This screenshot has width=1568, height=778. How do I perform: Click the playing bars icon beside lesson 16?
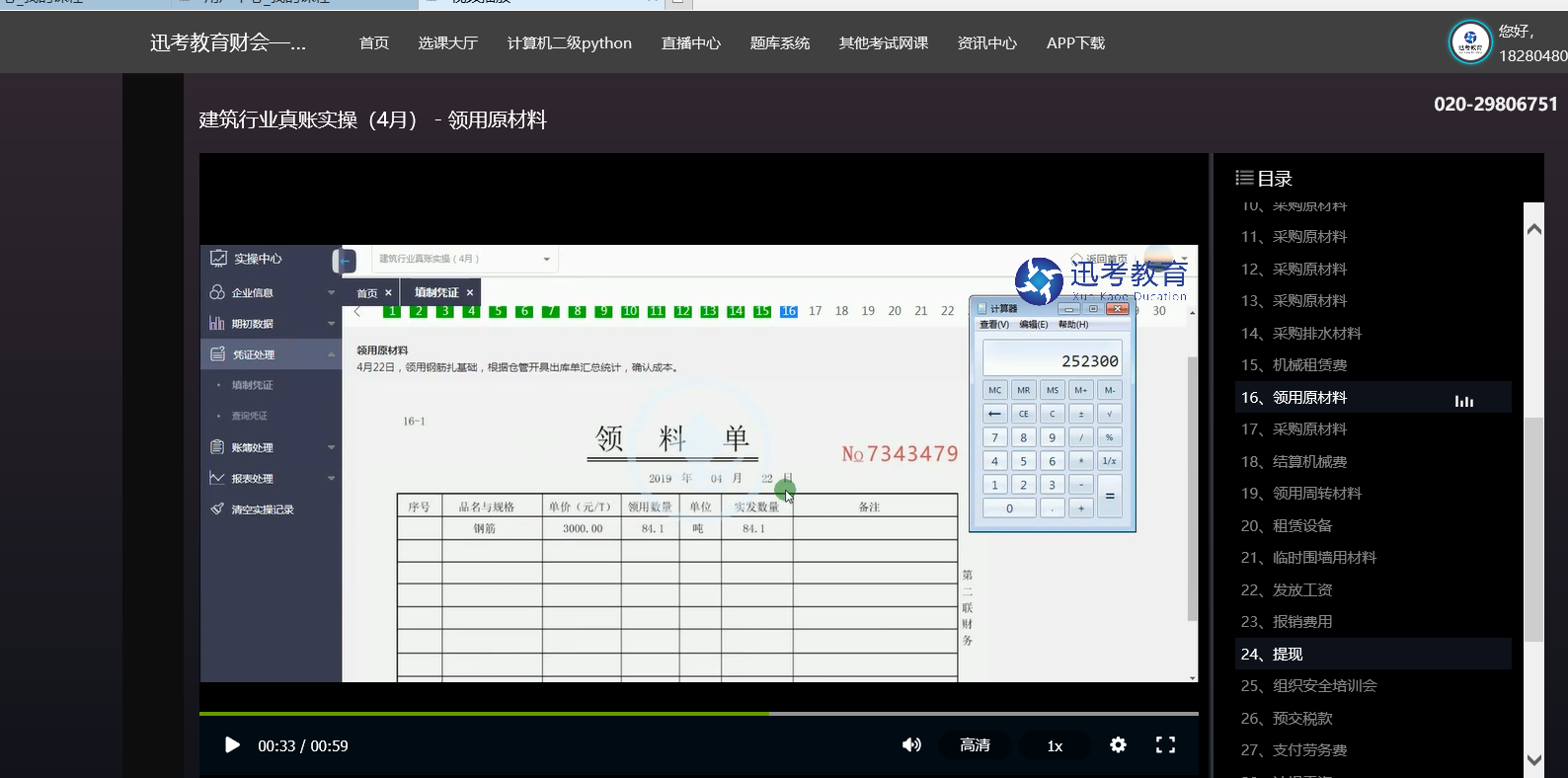pos(1463,399)
